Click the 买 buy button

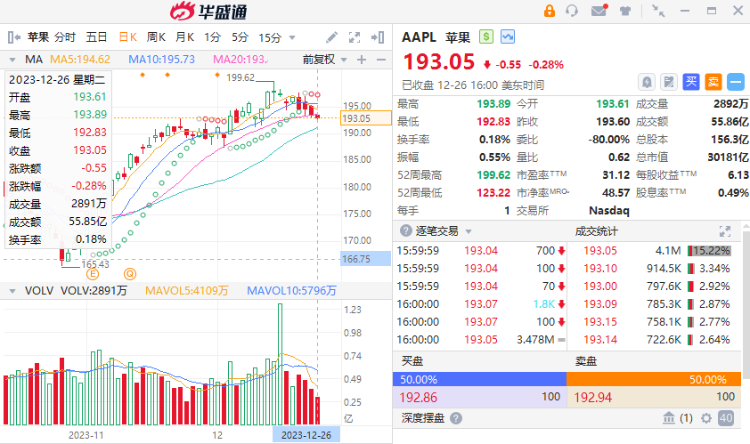(691, 82)
